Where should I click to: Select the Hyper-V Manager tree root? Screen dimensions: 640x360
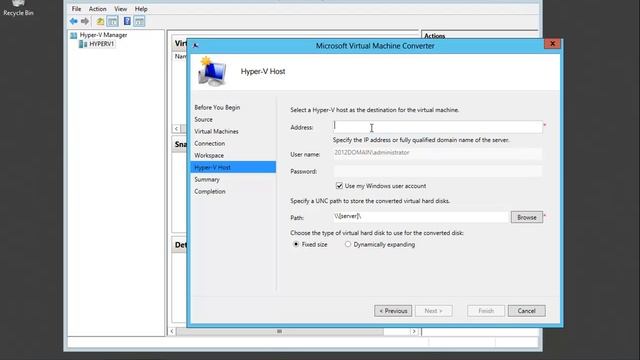(99, 35)
